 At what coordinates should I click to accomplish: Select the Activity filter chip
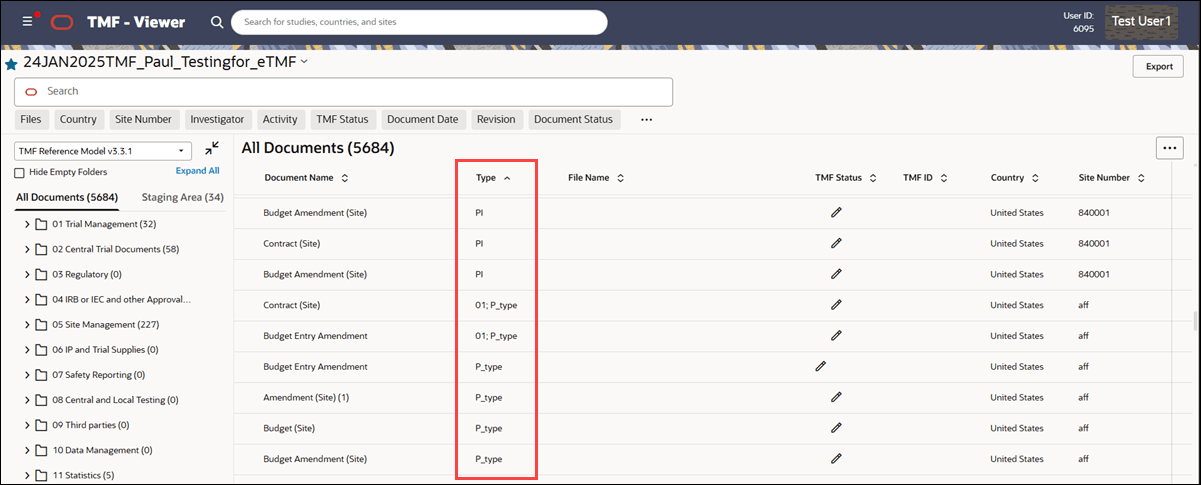click(x=280, y=119)
